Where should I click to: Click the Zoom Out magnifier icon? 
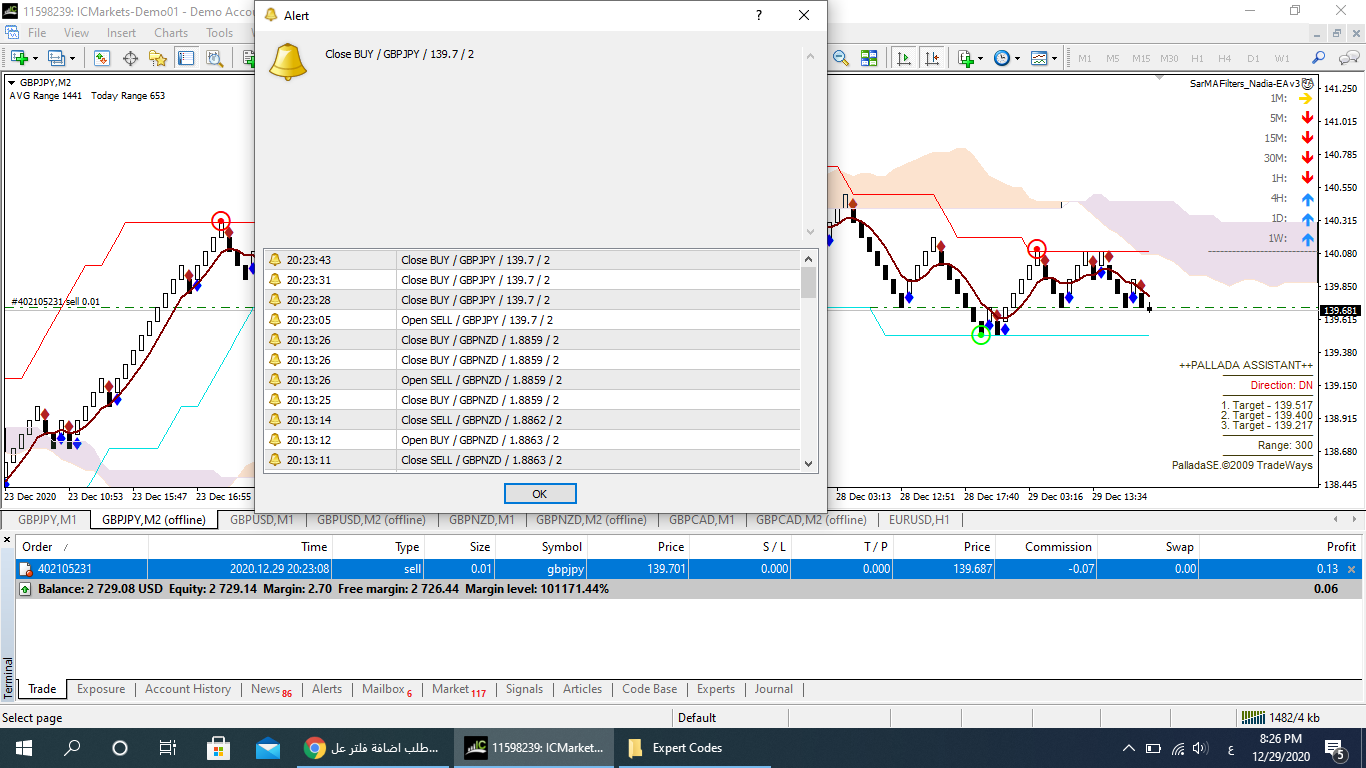[x=840, y=58]
